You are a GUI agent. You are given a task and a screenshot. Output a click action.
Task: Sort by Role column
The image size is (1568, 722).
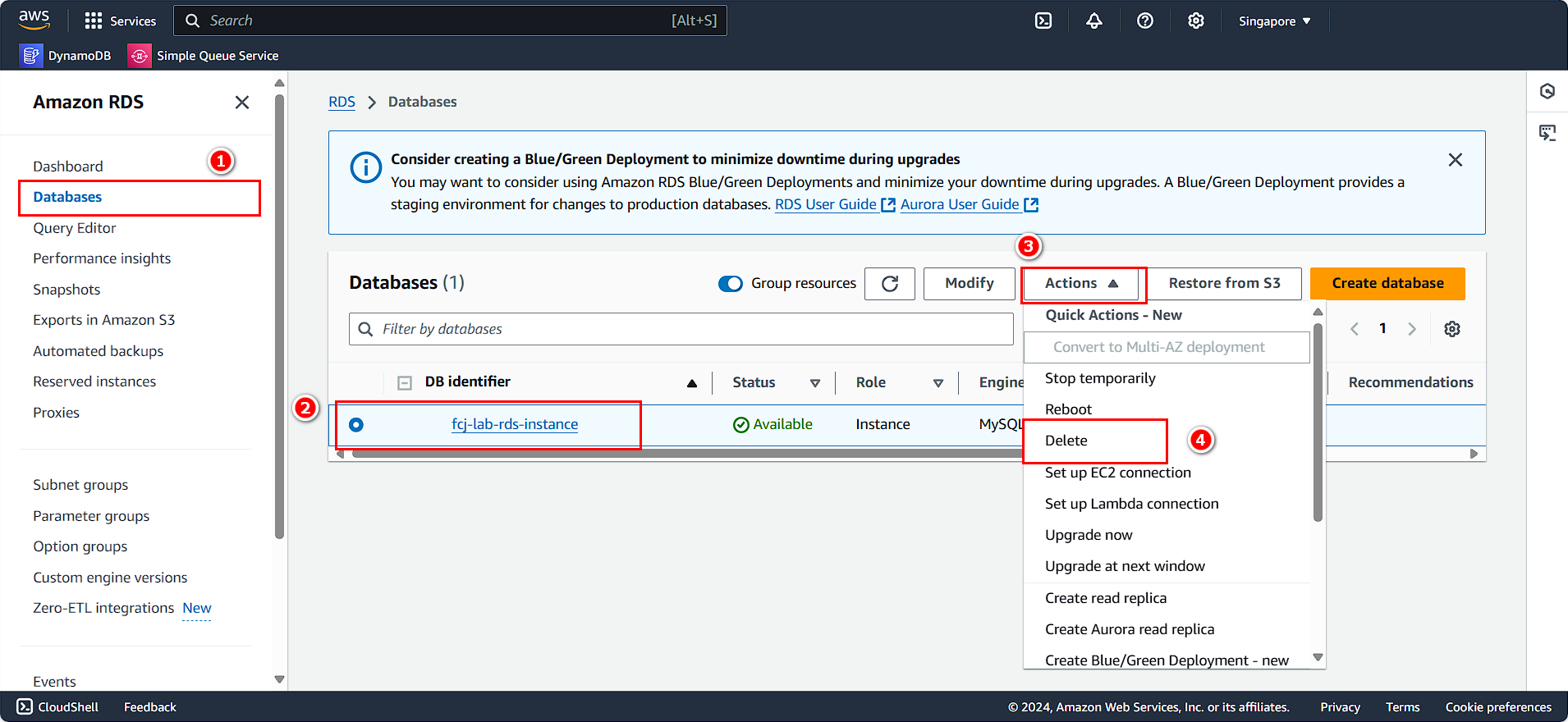[x=938, y=383]
